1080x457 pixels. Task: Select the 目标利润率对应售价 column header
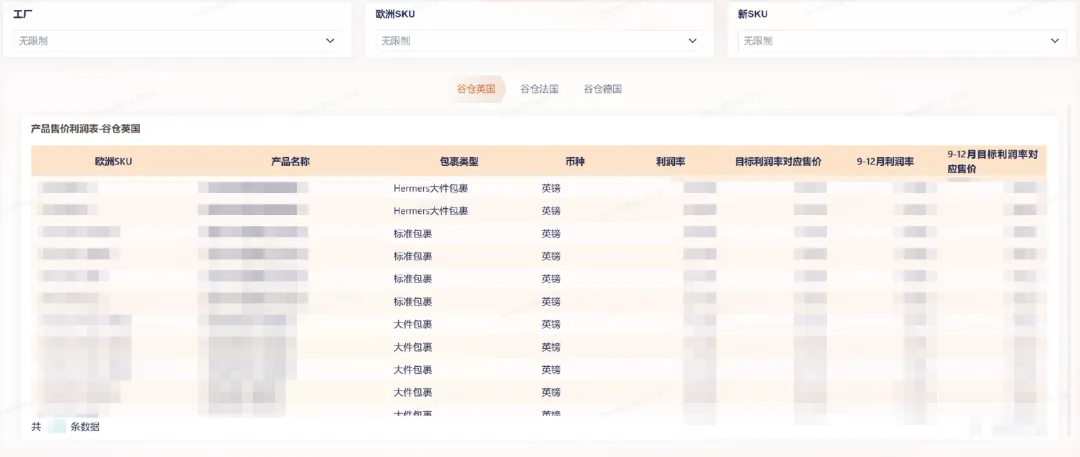(x=778, y=161)
